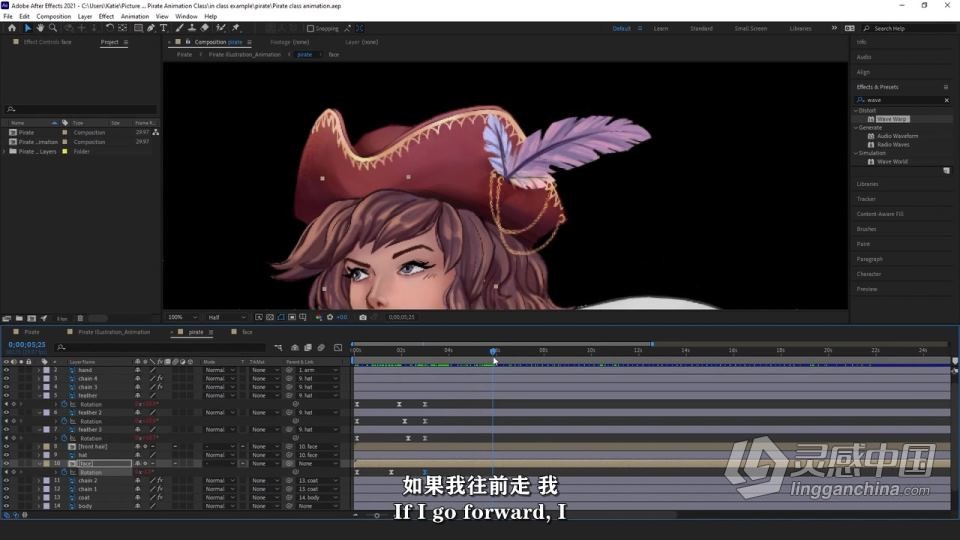The width and height of the screenshot is (960, 540).
Task: Select the Horizontal Type tool
Action: (x=163, y=28)
